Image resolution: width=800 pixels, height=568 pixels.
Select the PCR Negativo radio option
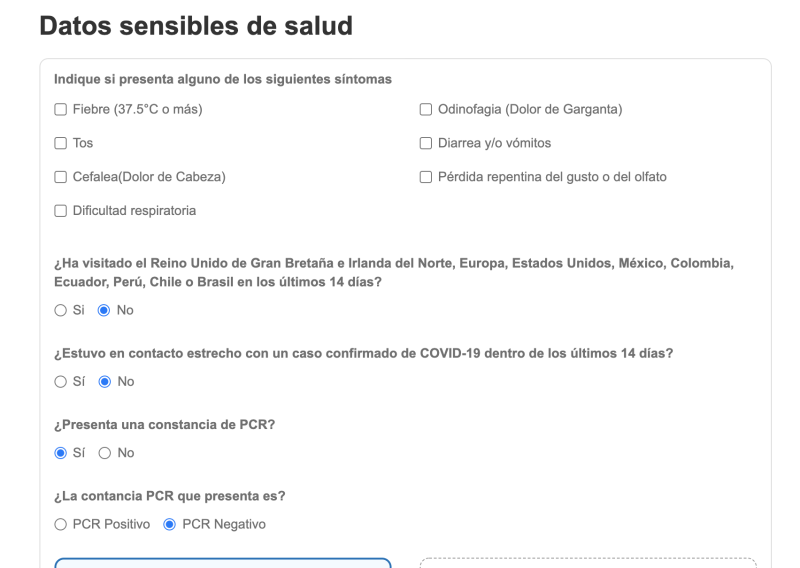tap(169, 524)
